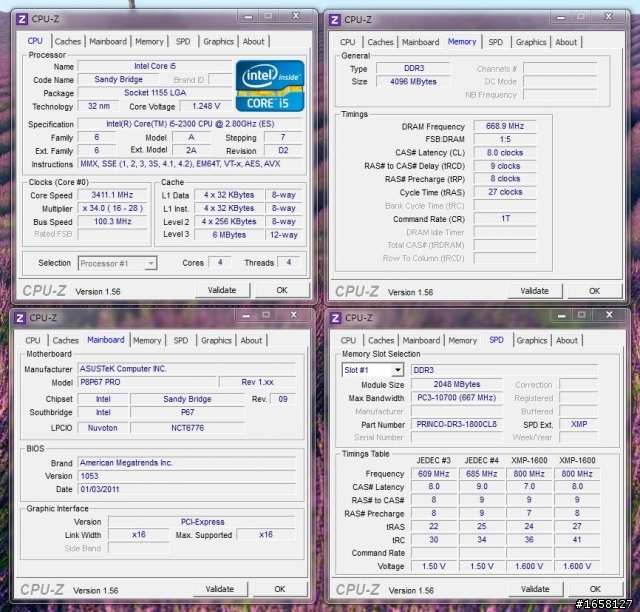Image resolution: width=640 pixels, height=612 pixels.
Task: Click the CPU-Z logo icon in the Mainboard window title bar
Action: pos(20,318)
